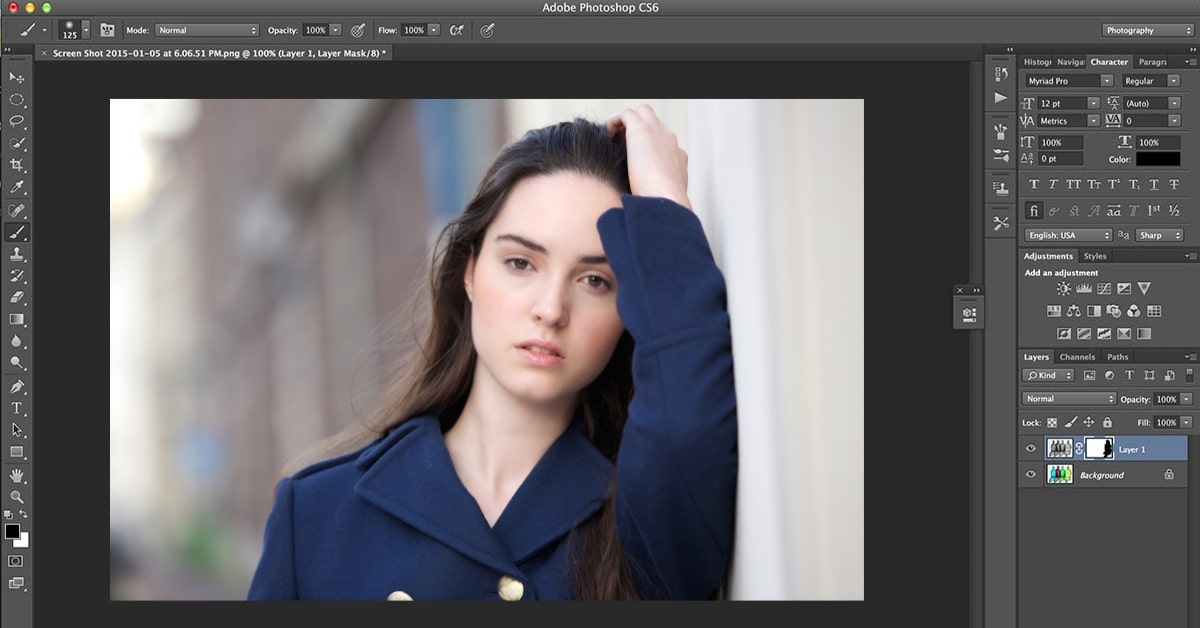Select the Horizontal Type tool

tap(17, 408)
